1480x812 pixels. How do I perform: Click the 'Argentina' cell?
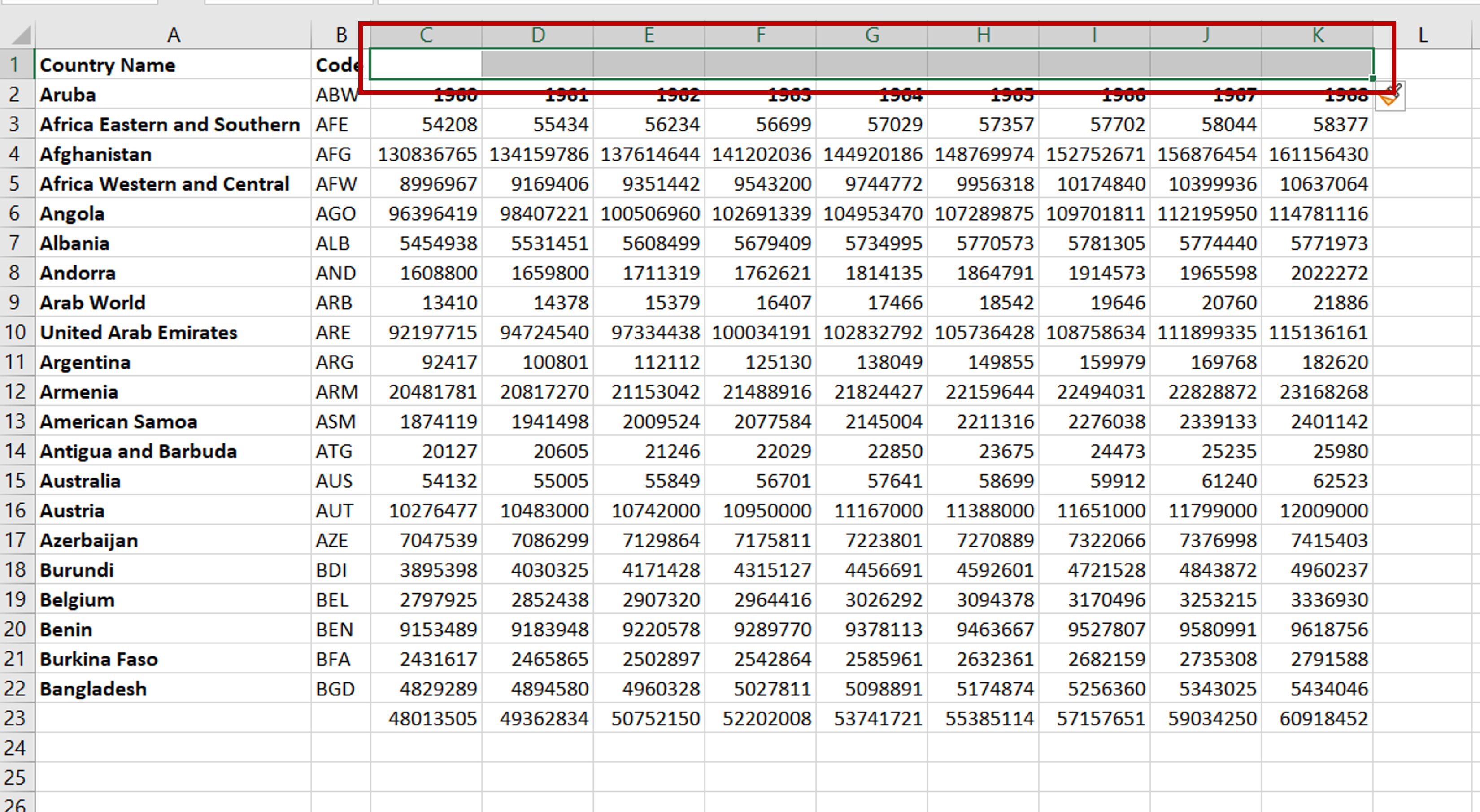coord(173,362)
